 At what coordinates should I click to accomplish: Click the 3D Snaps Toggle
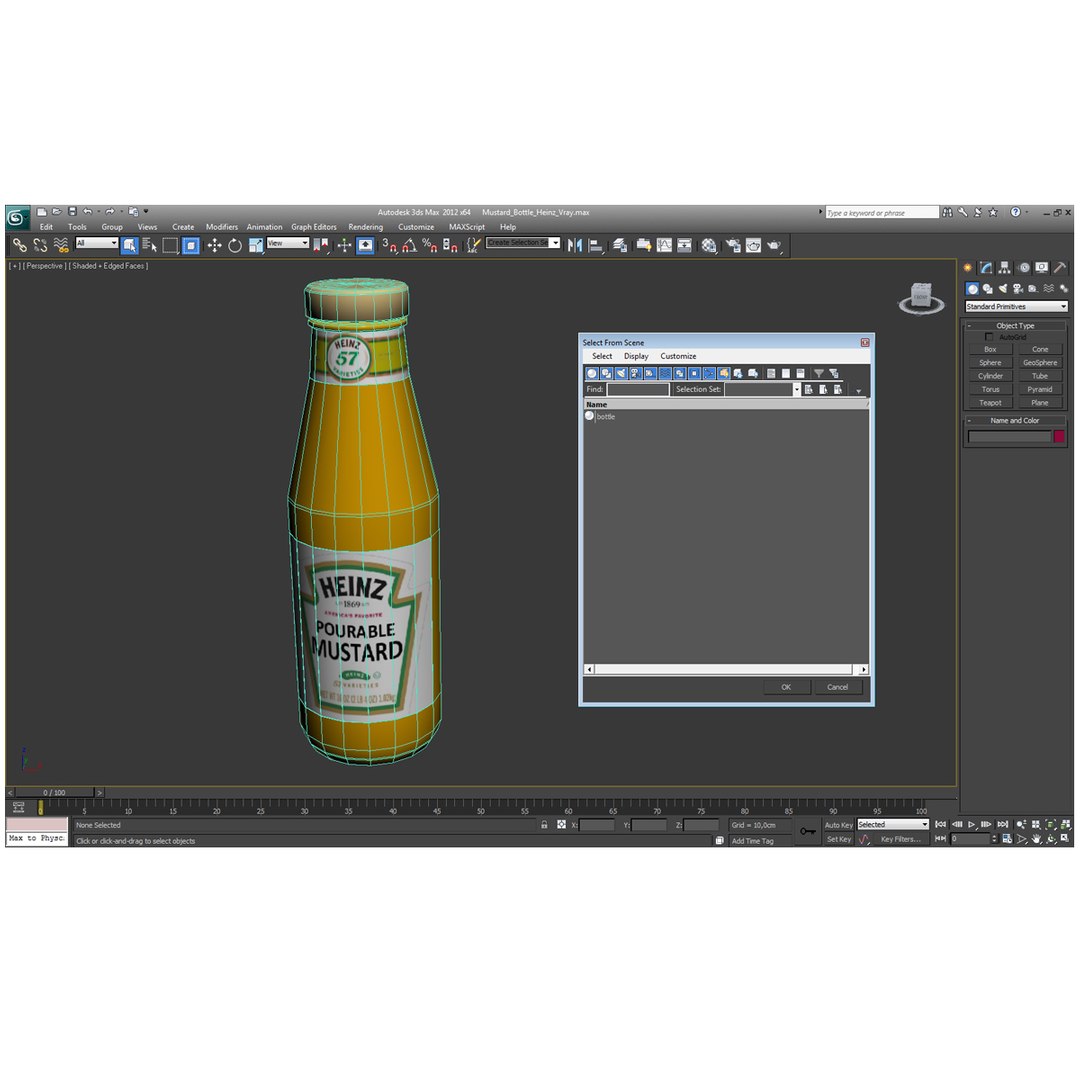pyautogui.click(x=389, y=245)
